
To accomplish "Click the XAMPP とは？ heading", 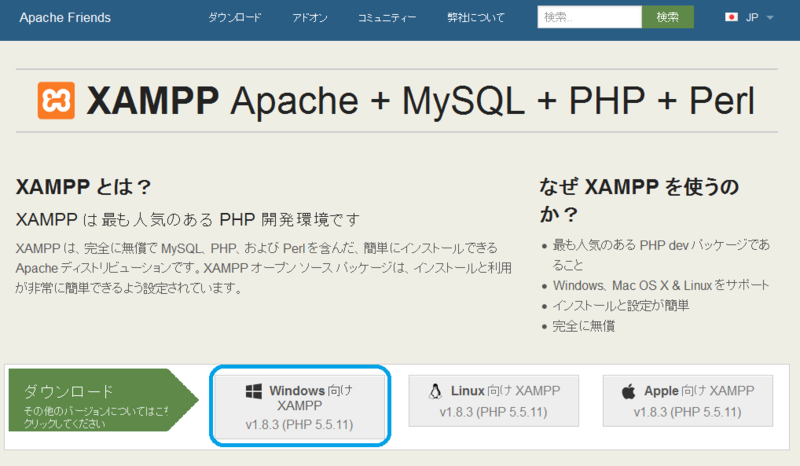I will tap(84, 187).
